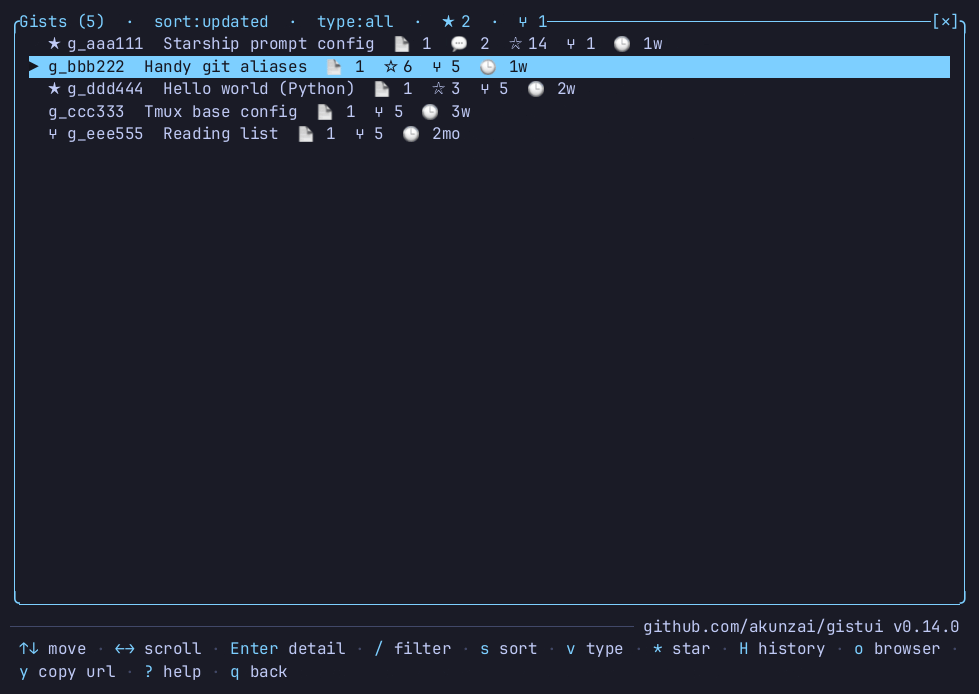Click the clock icon in g_ddd444 row
This screenshot has width=979, height=694.
click(536, 89)
